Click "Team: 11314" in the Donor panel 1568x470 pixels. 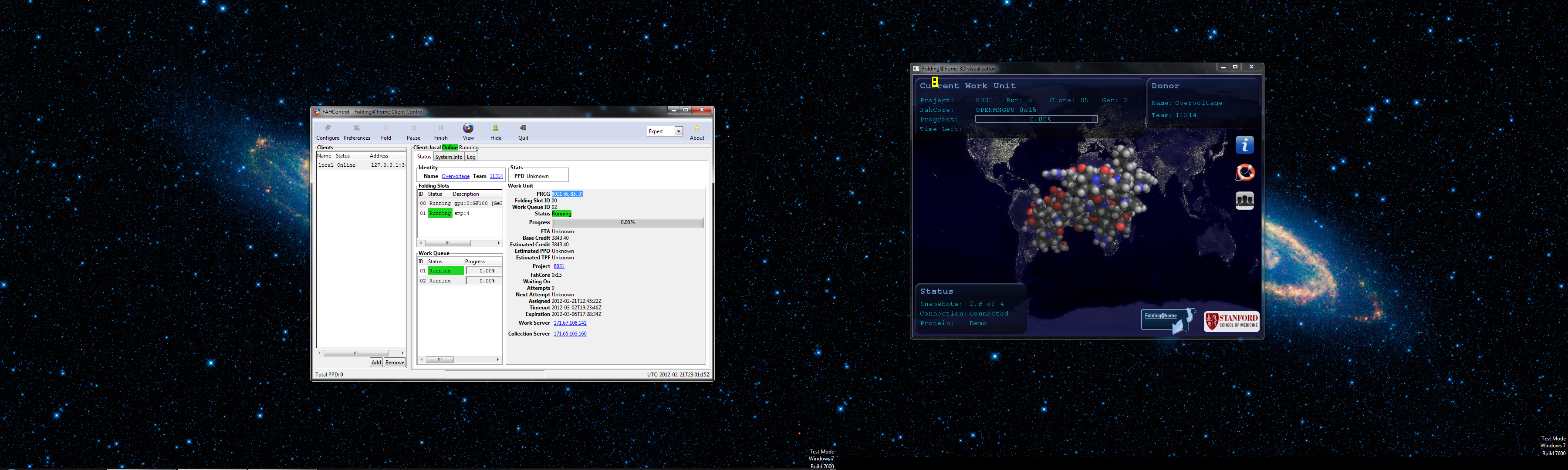(1173, 115)
